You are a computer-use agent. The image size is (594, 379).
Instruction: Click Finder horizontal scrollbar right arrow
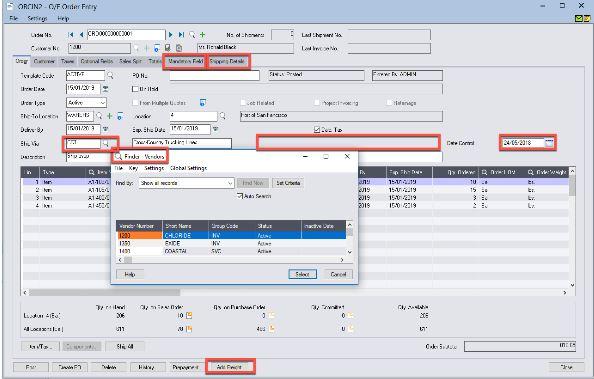point(342,260)
